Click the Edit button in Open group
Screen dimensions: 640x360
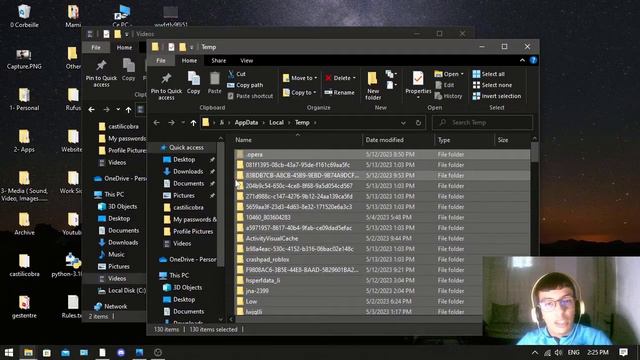pos(444,85)
